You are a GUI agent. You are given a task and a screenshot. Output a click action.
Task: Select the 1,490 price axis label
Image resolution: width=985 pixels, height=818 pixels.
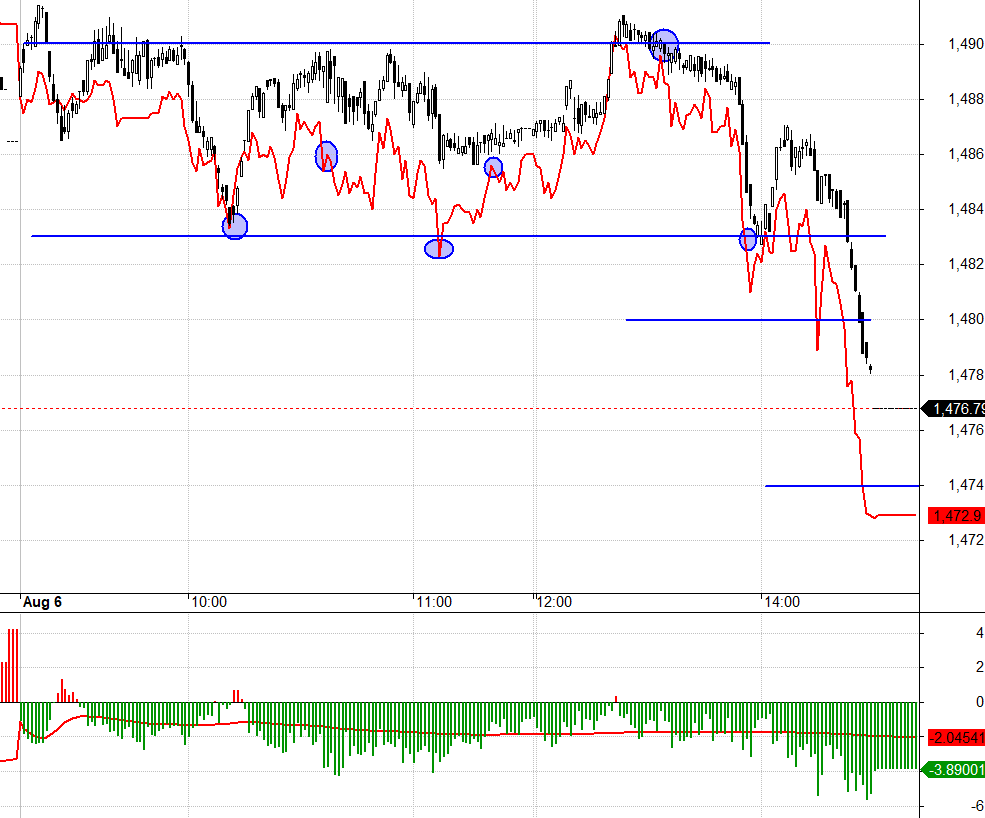pyautogui.click(x=966, y=44)
